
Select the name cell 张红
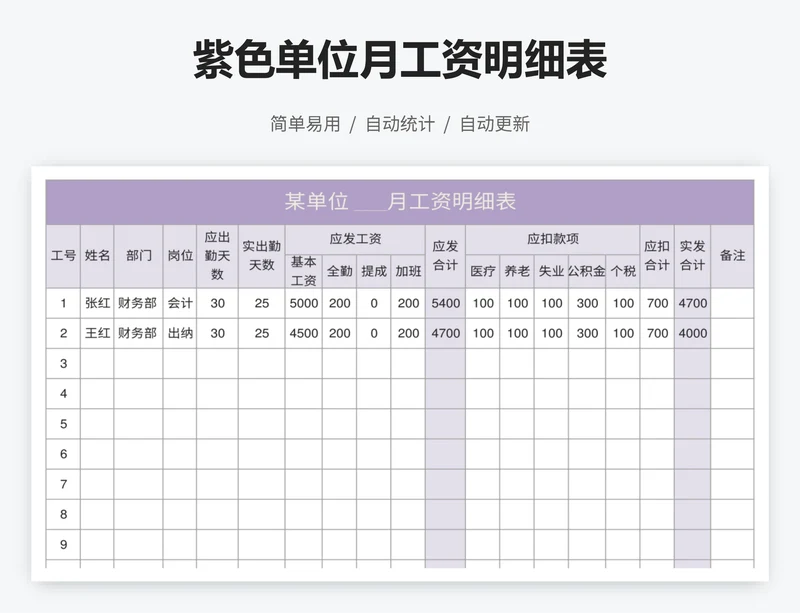(97, 304)
